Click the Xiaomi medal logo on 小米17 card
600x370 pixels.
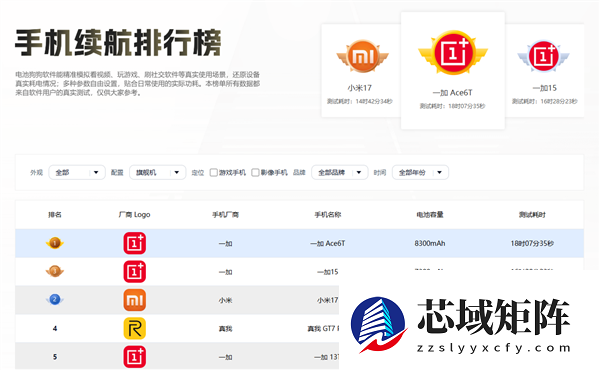point(362,56)
